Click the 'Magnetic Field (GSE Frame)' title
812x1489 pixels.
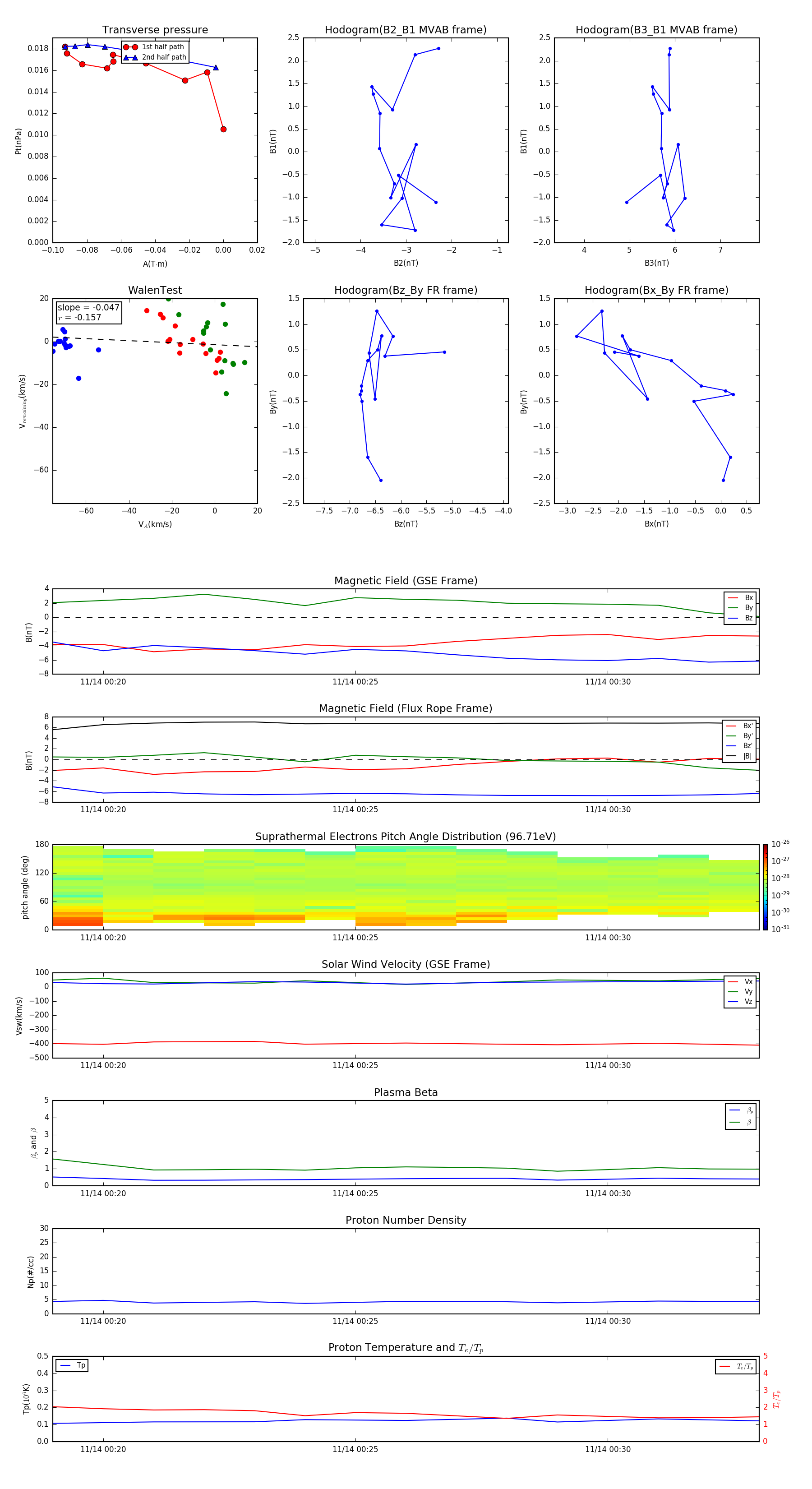click(x=406, y=580)
